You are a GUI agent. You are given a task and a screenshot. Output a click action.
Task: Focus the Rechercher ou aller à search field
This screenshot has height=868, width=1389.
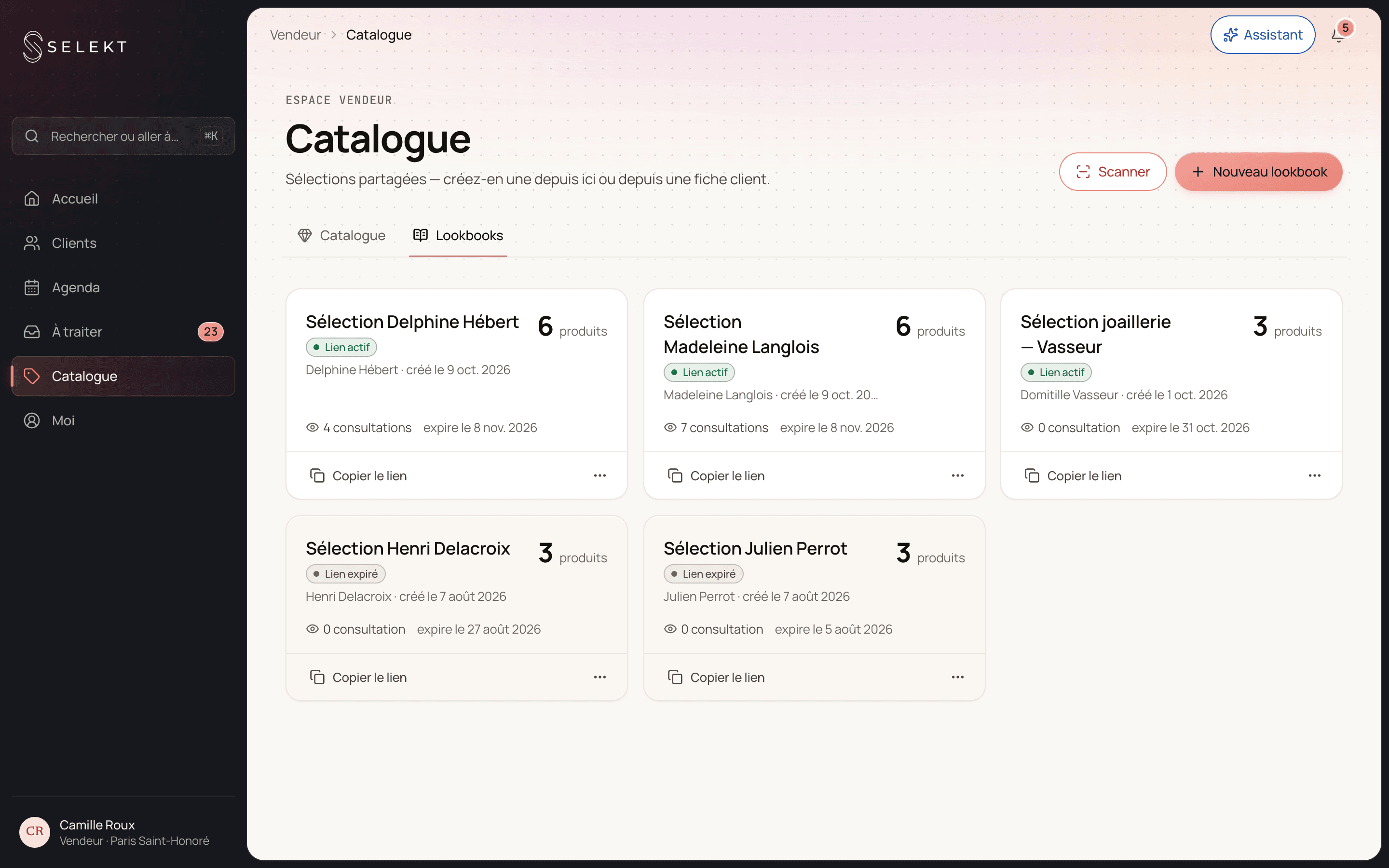pos(123,136)
